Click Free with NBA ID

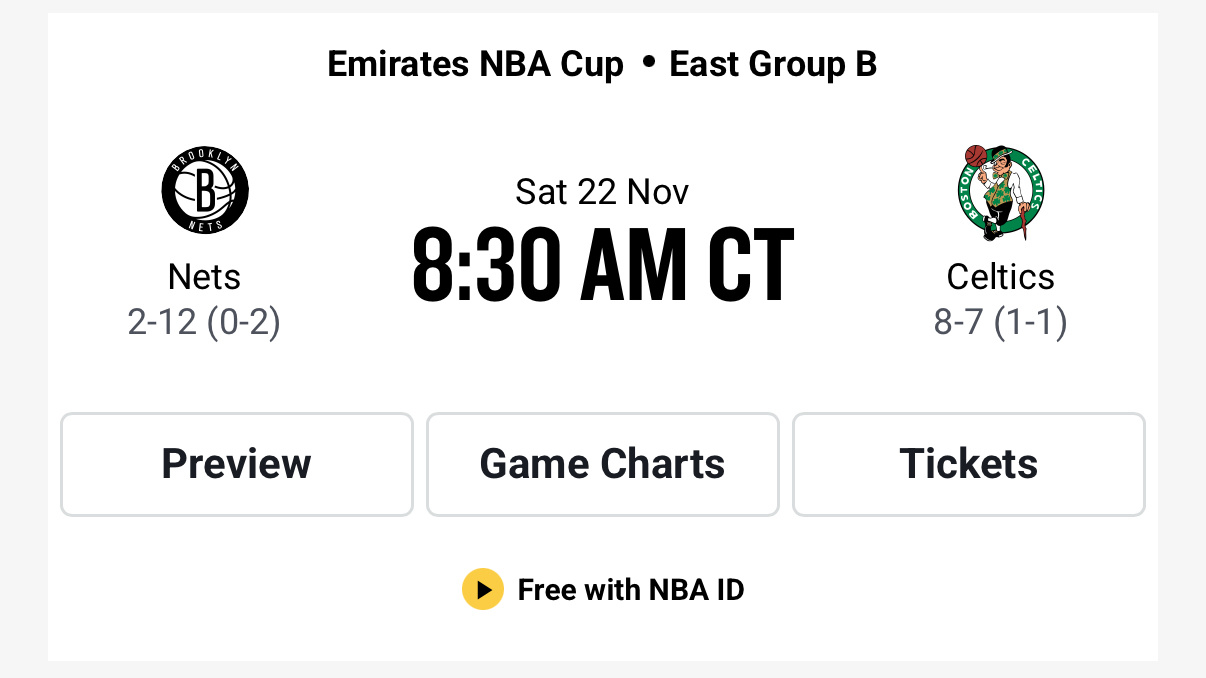coord(631,590)
